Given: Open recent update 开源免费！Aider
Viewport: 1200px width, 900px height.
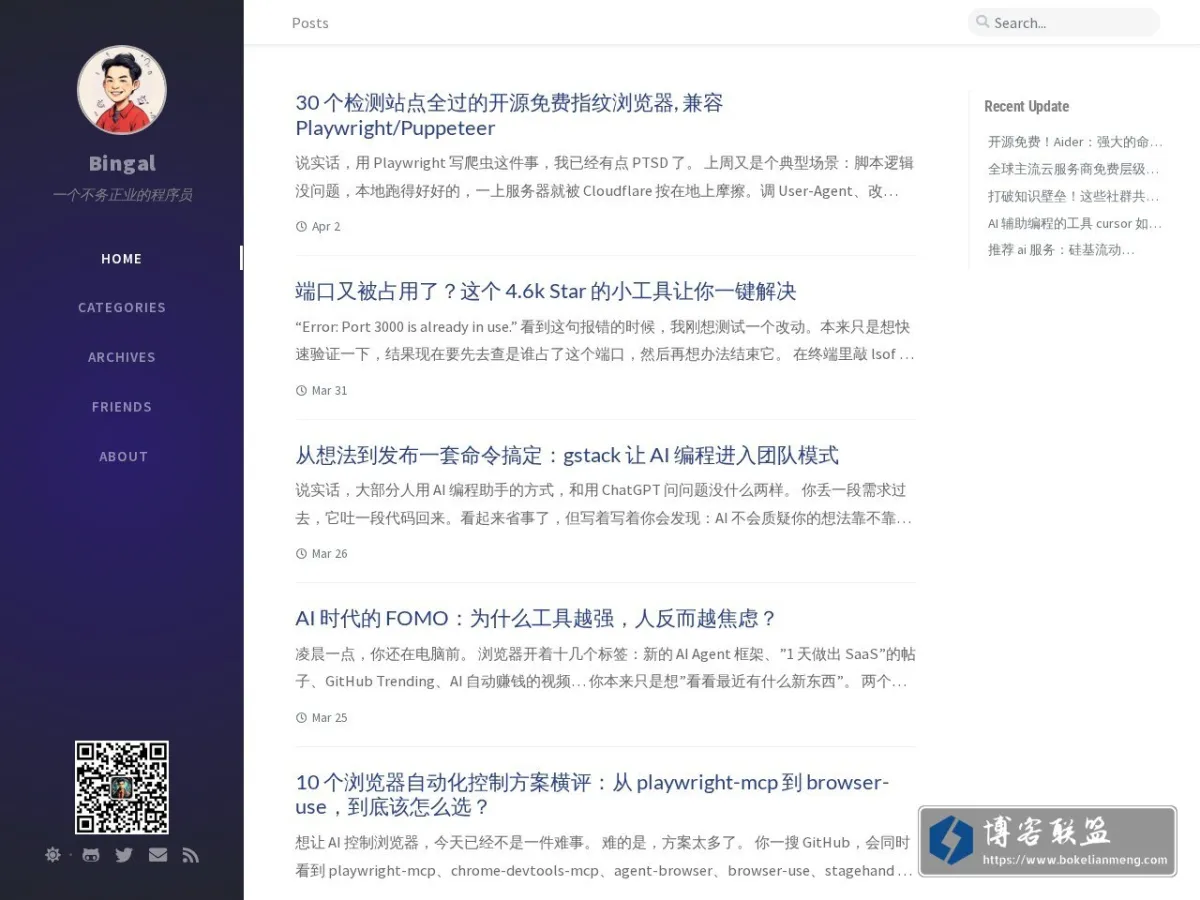Looking at the screenshot, I should (1075, 142).
